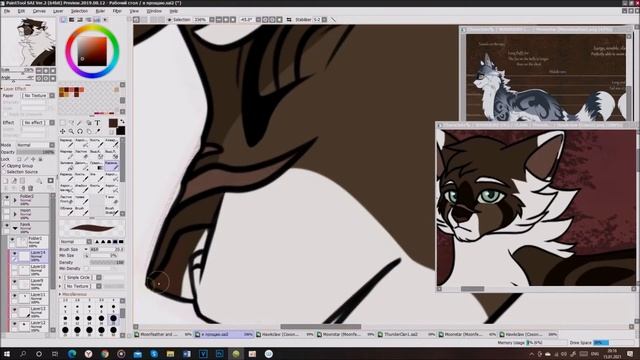Toggle visibility of top Folder1 layer
Viewport: 640px width, 360px height.
[7, 198]
